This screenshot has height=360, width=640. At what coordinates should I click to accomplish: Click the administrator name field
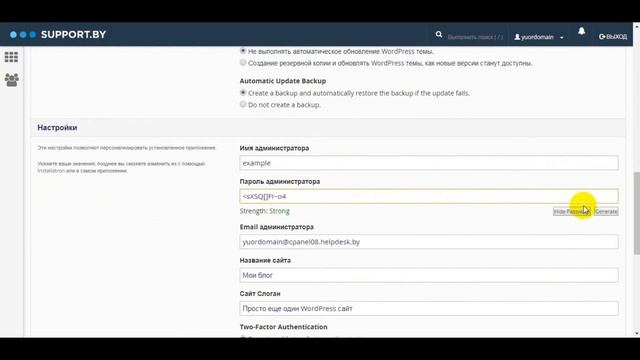pyautogui.click(x=429, y=163)
